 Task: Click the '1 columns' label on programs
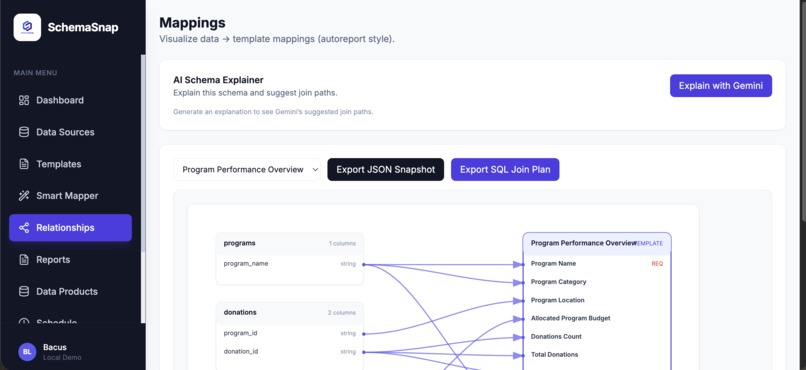point(342,244)
